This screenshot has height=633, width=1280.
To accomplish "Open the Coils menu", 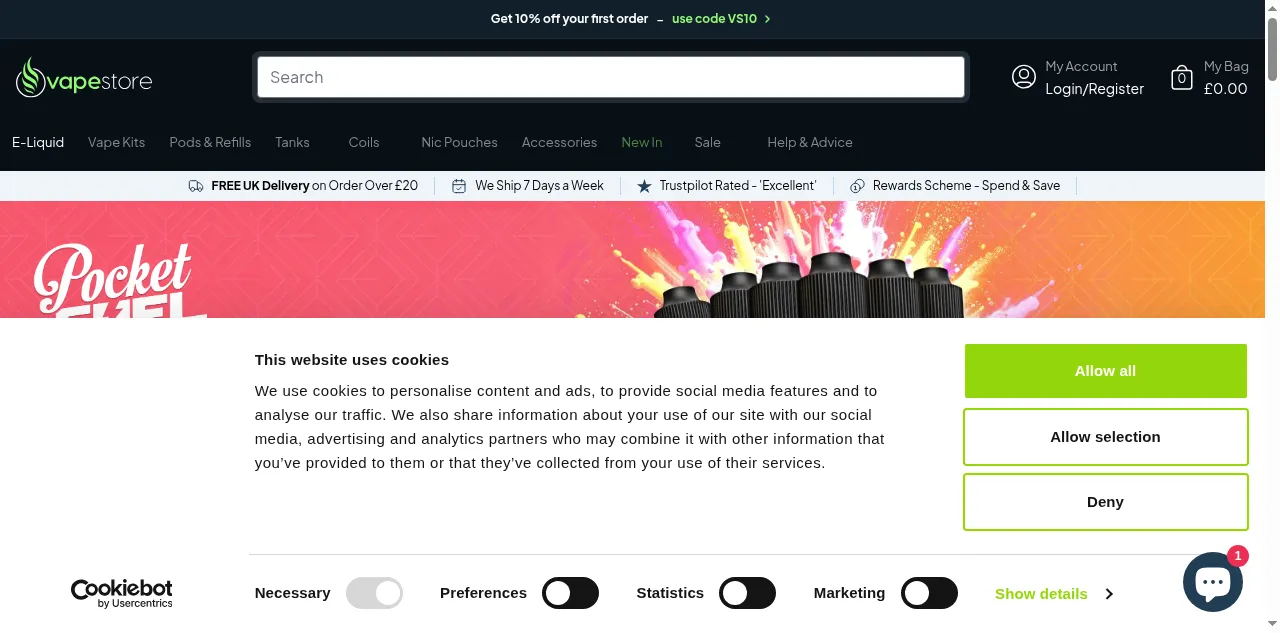I will [364, 142].
